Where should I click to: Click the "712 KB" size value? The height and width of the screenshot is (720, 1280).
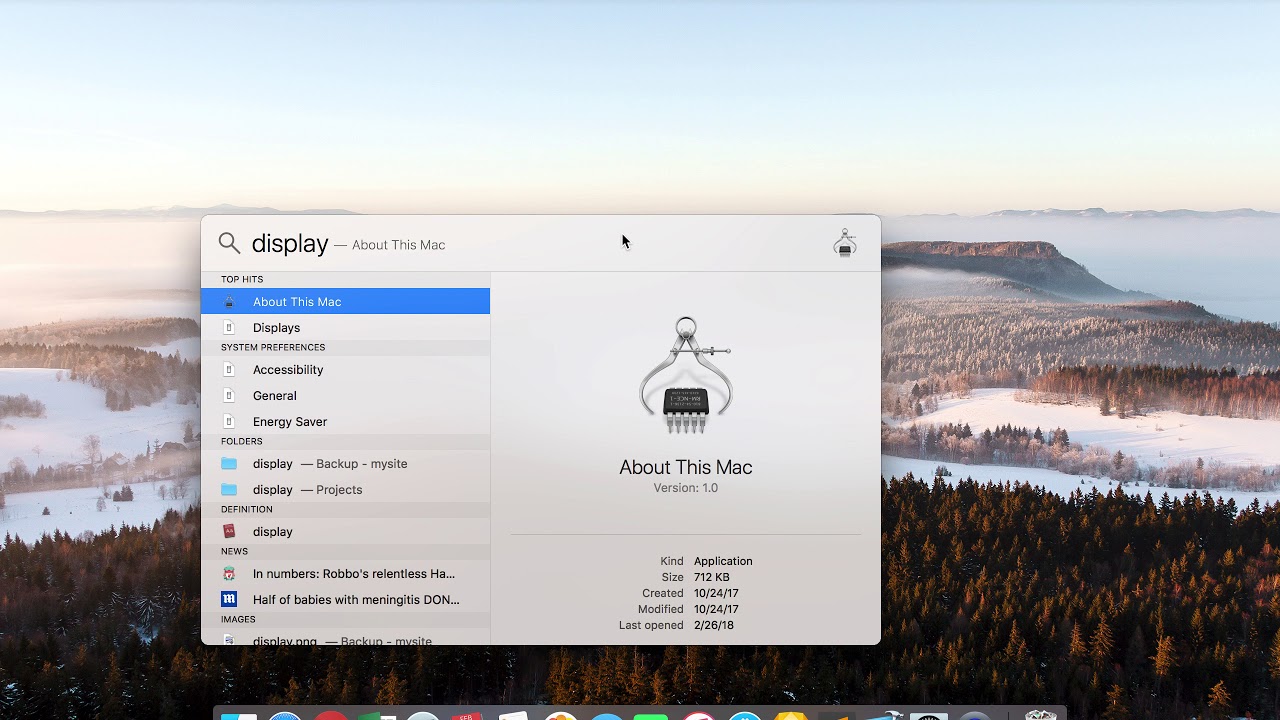pos(712,577)
